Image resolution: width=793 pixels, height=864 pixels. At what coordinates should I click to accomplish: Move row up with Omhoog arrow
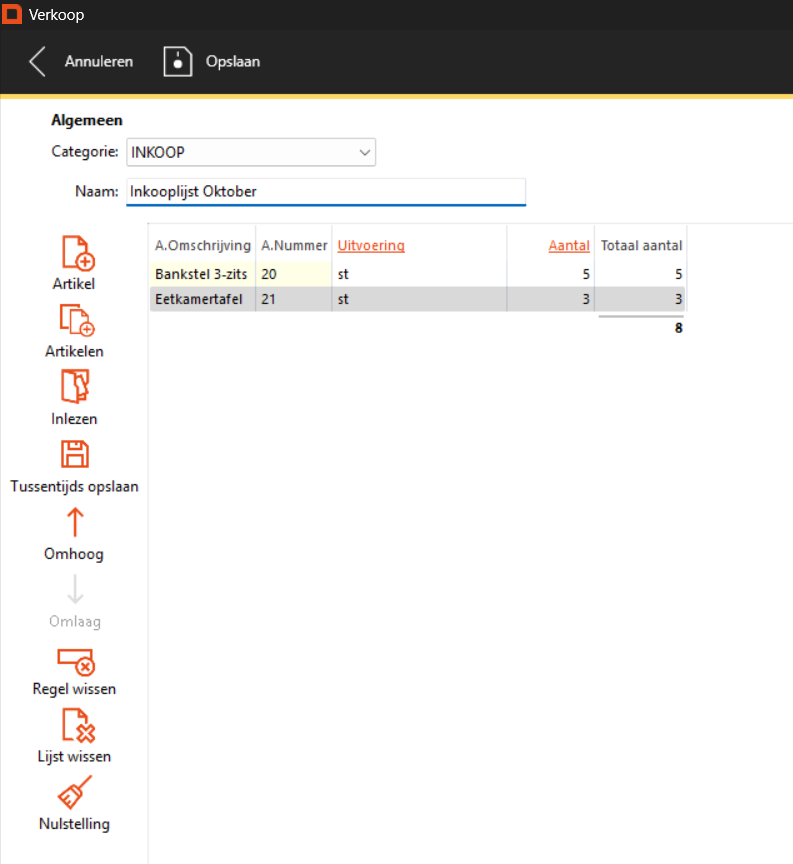[x=74, y=522]
